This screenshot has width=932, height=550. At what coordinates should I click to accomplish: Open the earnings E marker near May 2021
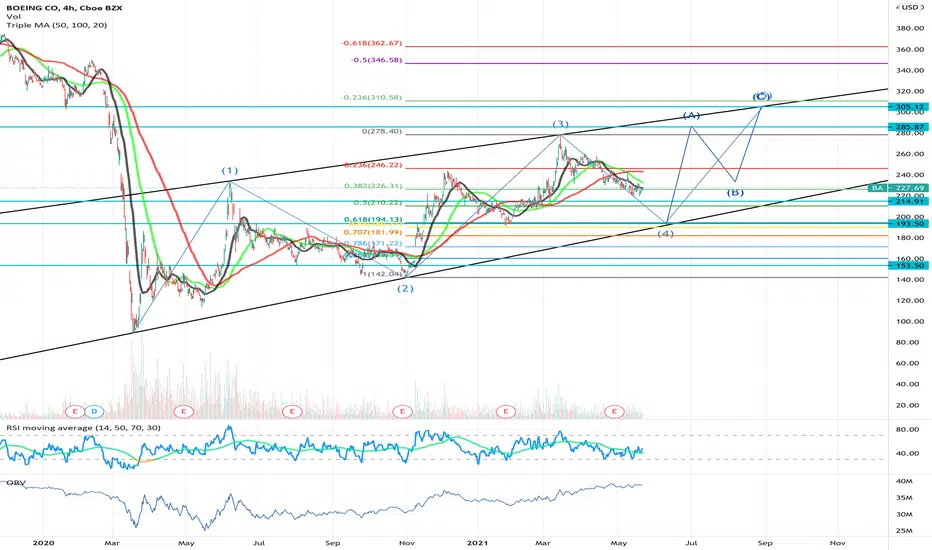point(614,411)
